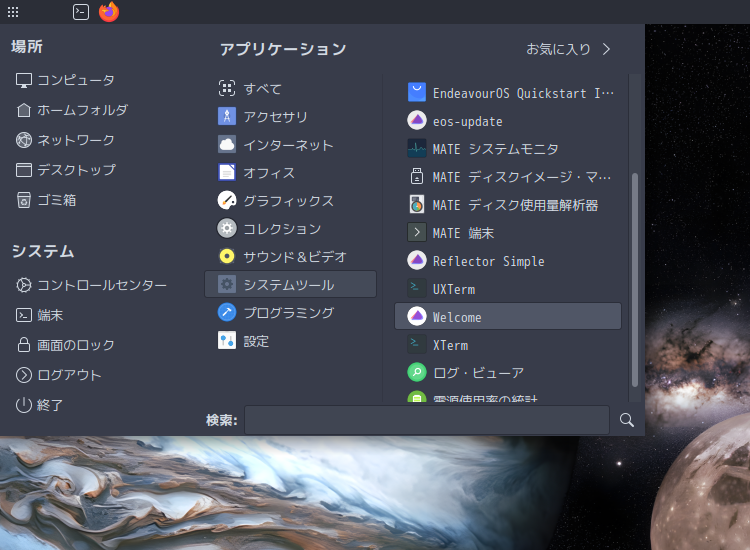Click "MATE 端末" text
The height and width of the screenshot is (550, 750).
point(463,233)
